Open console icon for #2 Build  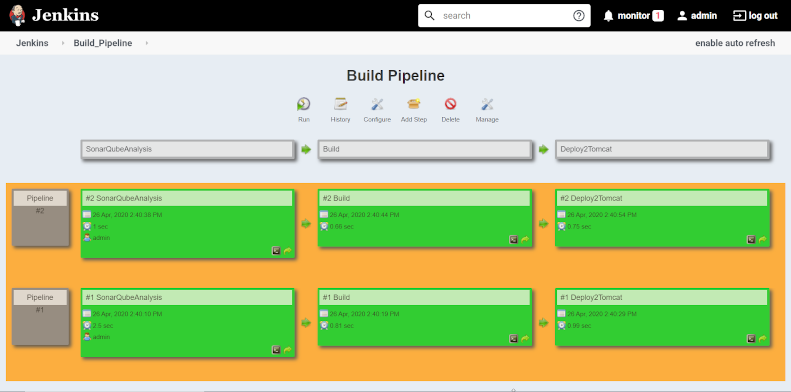514,240
